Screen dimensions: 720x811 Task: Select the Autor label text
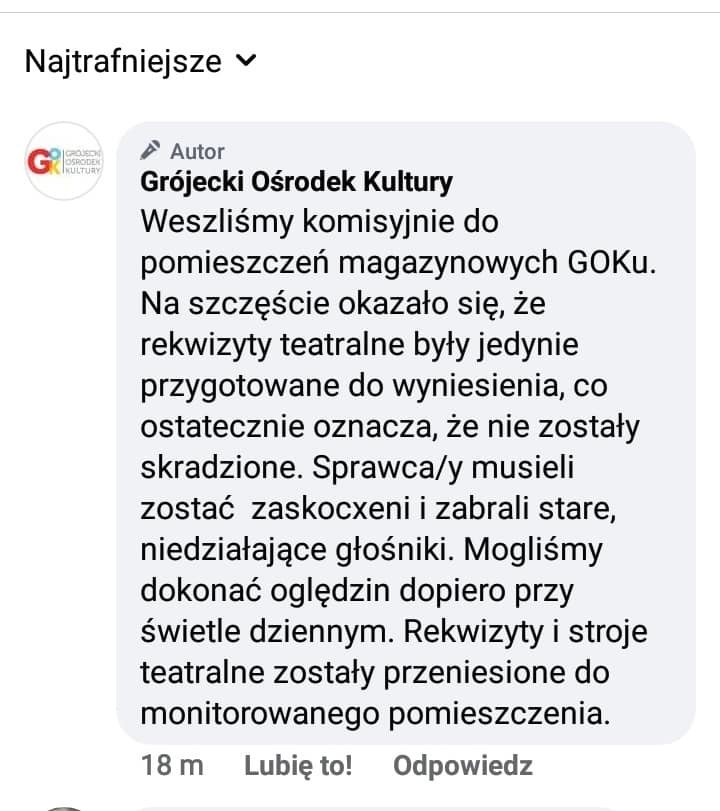197,152
